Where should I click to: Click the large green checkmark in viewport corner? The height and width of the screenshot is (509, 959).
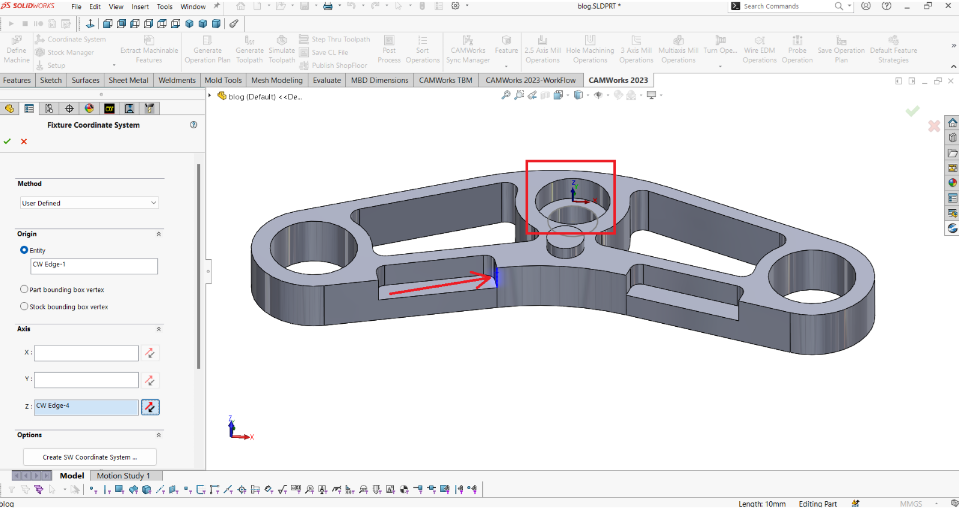[x=912, y=111]
